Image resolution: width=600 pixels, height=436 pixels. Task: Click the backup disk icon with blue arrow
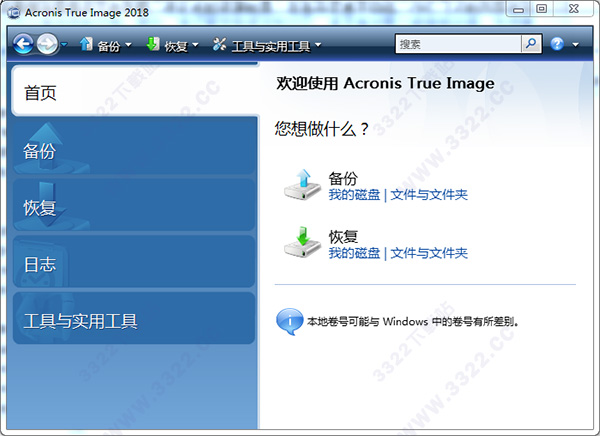pyautogui.click(x=302, y=185)
